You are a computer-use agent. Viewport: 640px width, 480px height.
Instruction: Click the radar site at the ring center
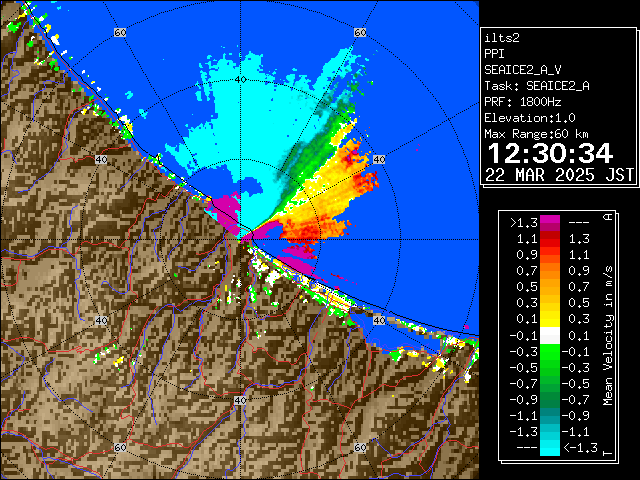[x=240, y=240]
